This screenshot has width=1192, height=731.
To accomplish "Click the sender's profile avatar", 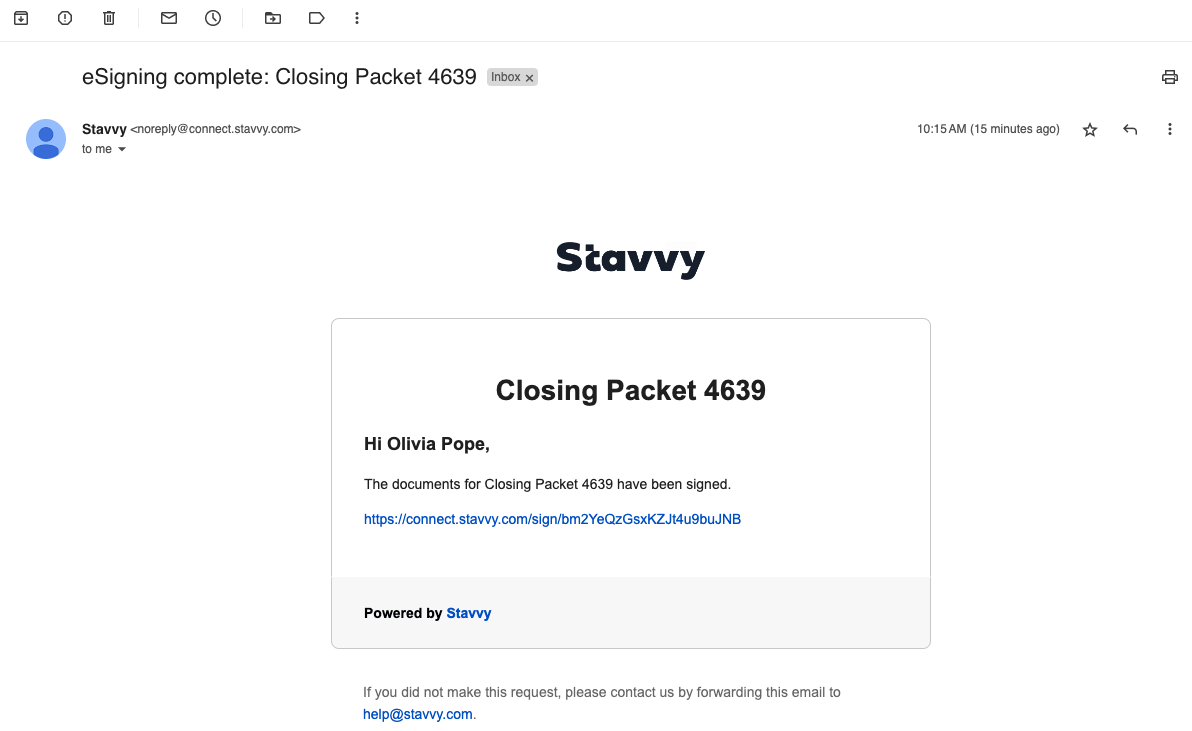I will [46, 139].
